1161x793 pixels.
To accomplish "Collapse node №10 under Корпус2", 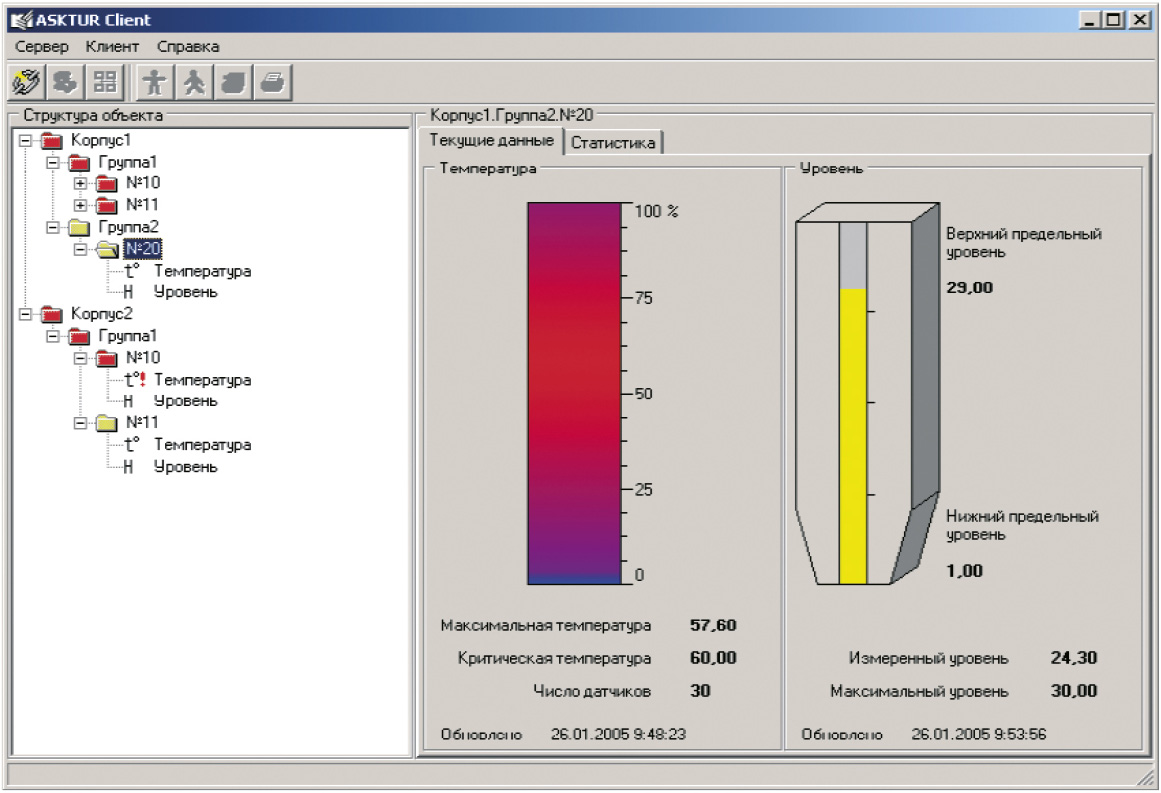I will 80,358.
